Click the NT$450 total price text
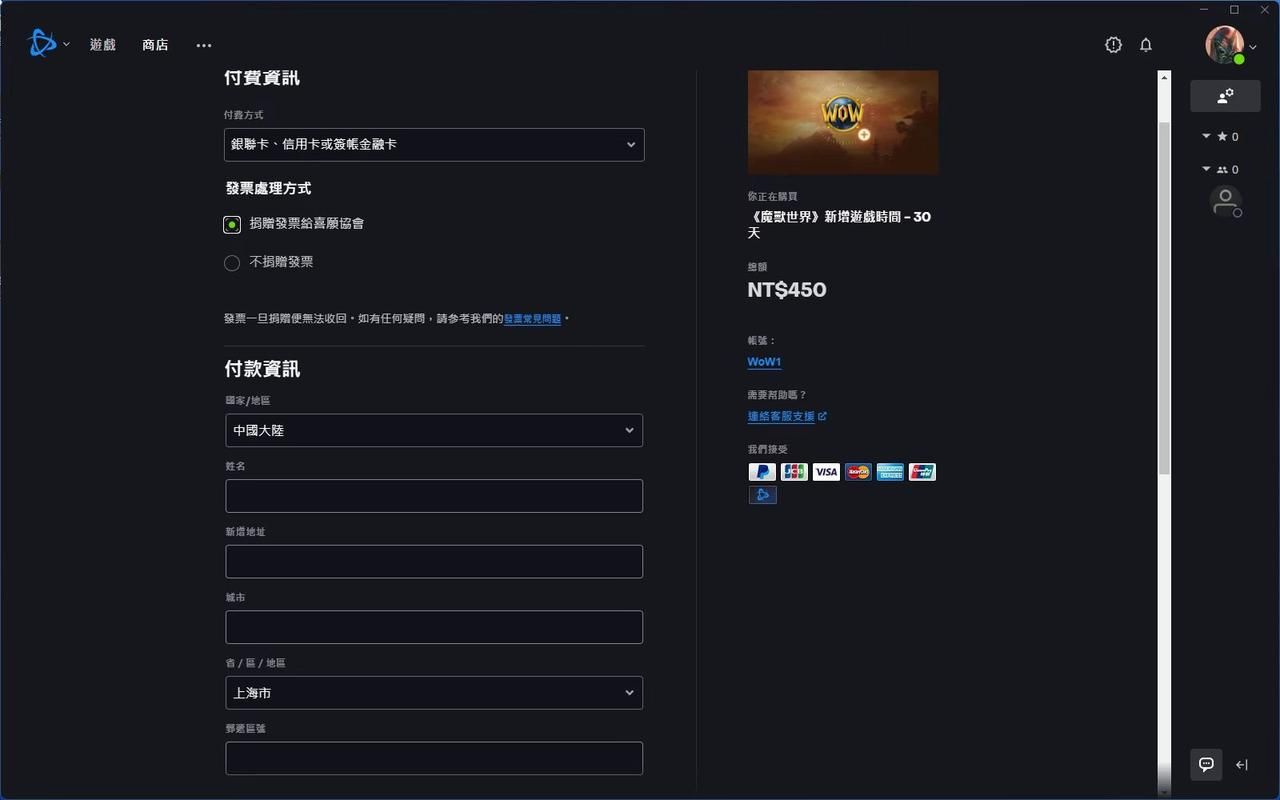Screen dimensions: 1280x800 pos(787,290)
